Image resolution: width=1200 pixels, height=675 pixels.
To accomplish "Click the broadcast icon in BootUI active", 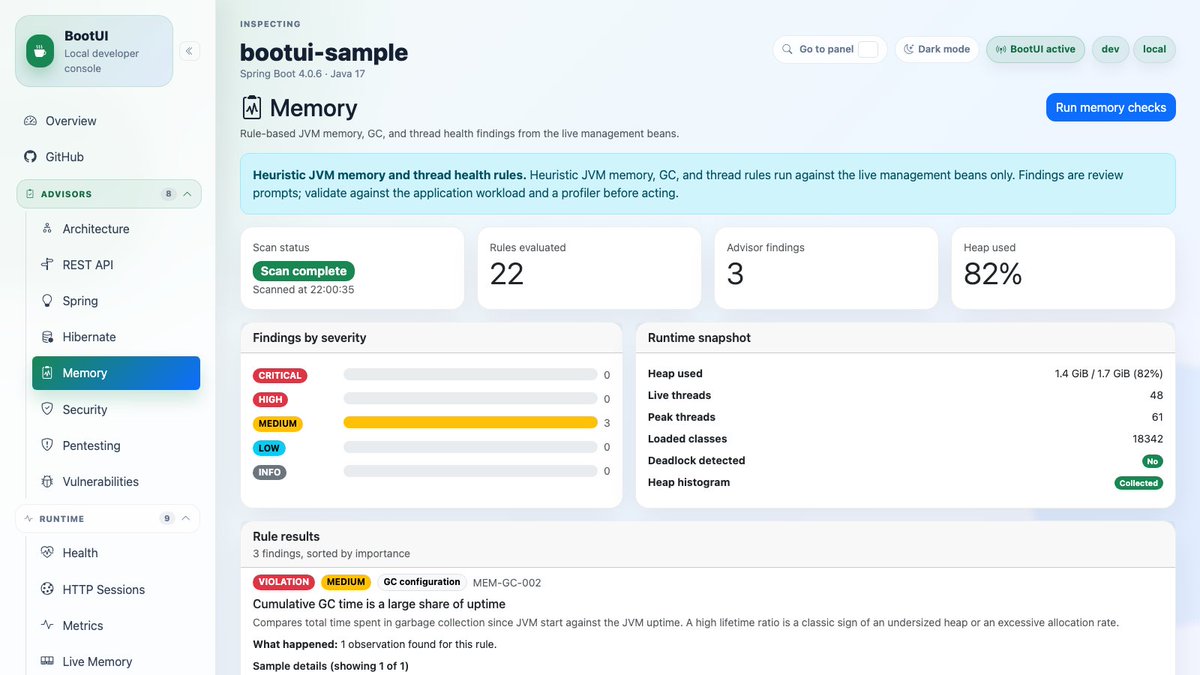I will 1000,49.
